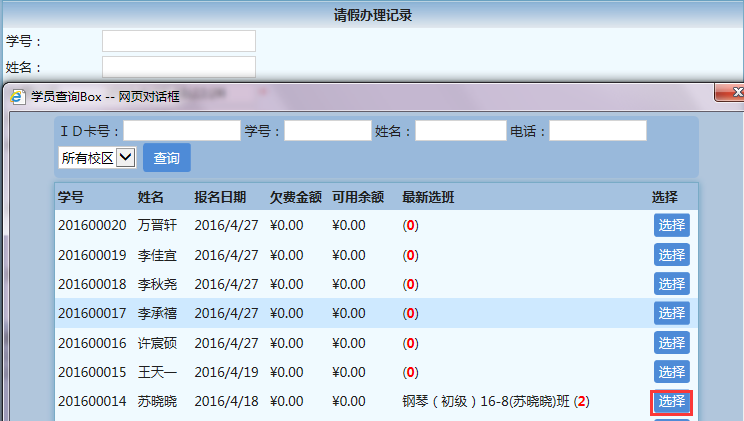Select 王天一 using the 选择 button
The height and width of the screenshot is (421, 744).
click(x=671, y=372)
